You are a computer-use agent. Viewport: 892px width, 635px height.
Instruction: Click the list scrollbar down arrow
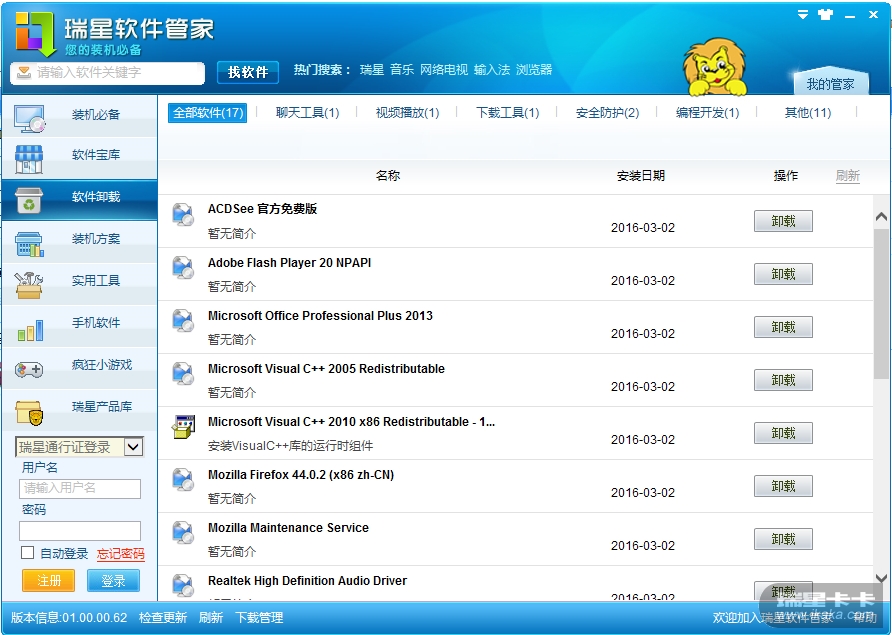click(881, 578)
